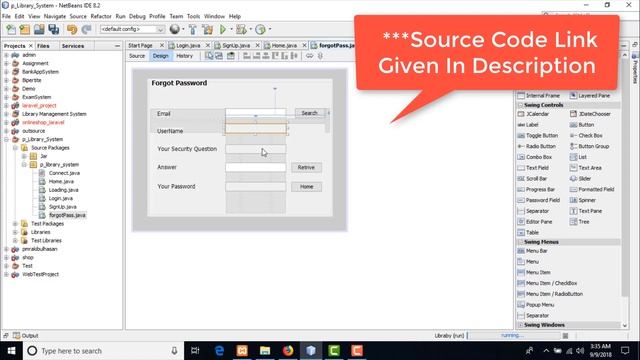The image size is (640, 360).
Task: Click the Email text field in form
Action: pos(256,113)
